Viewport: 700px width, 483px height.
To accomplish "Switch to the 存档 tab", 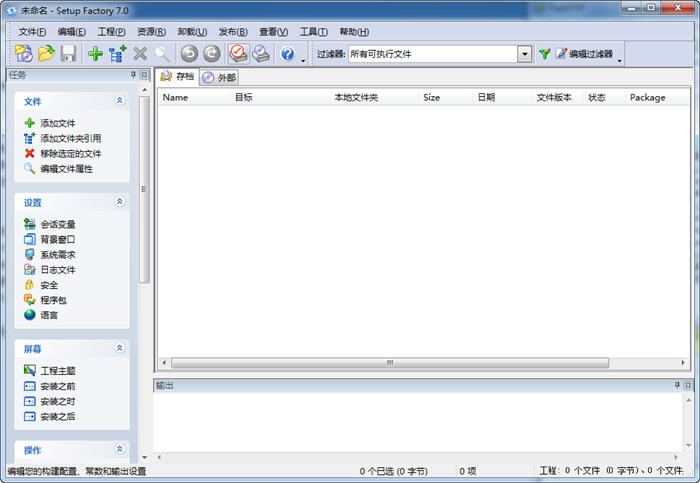I will tap(178, 76).
